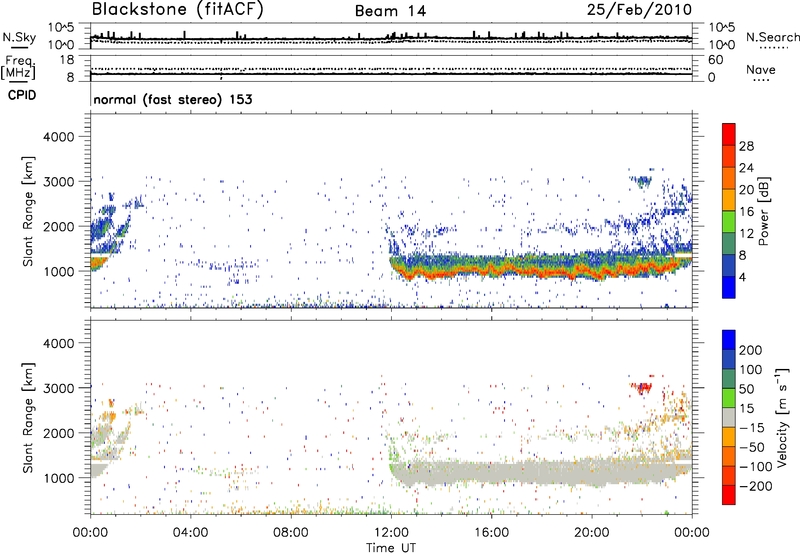The width and height of the screenshot is (800, 554).
Task: Pick the blue top segment of velocity colorbar
Action: pos(729,340)
